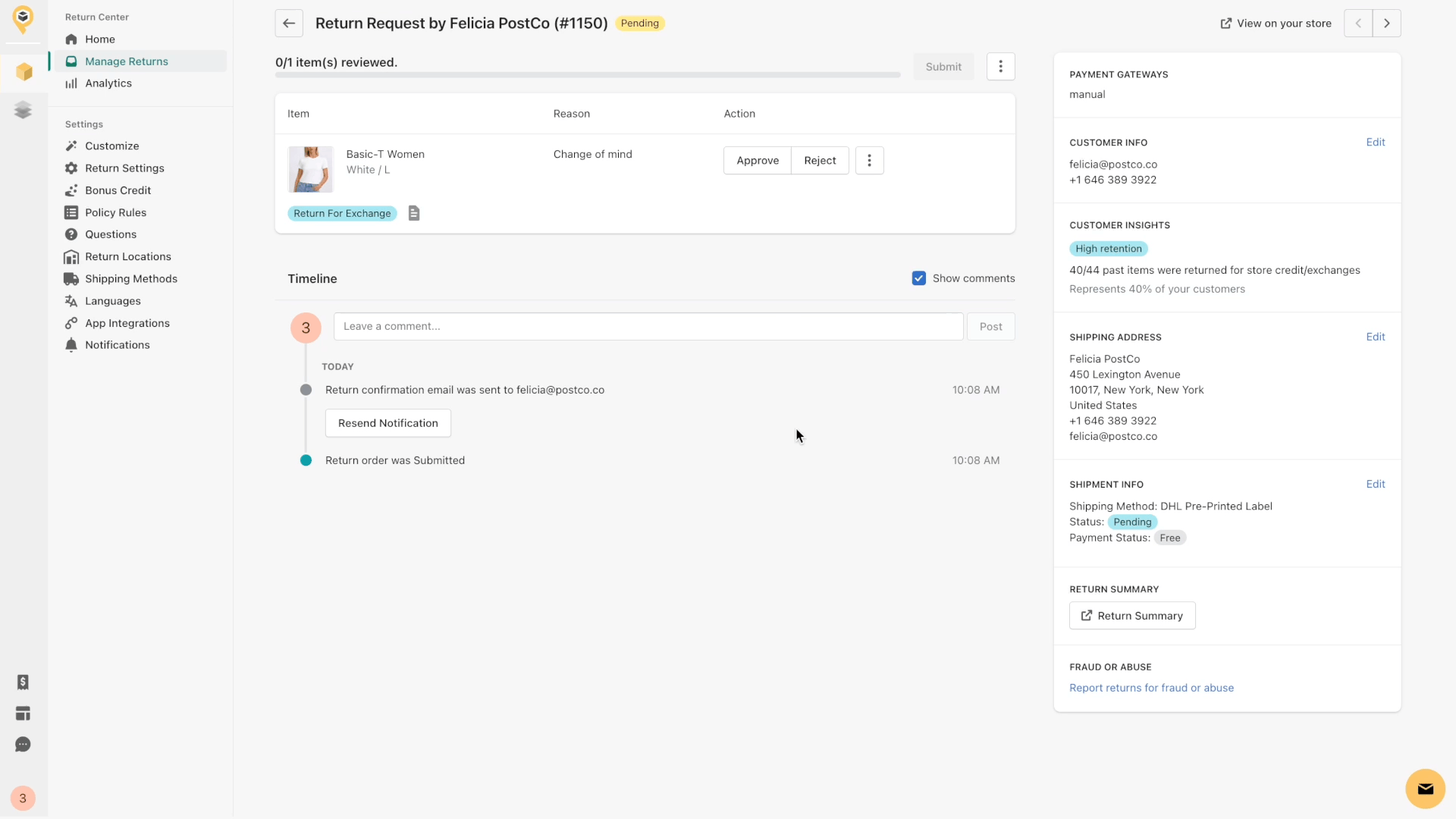
Task: Go to the next return request chevron
Action: click(x=1386, y=24)
